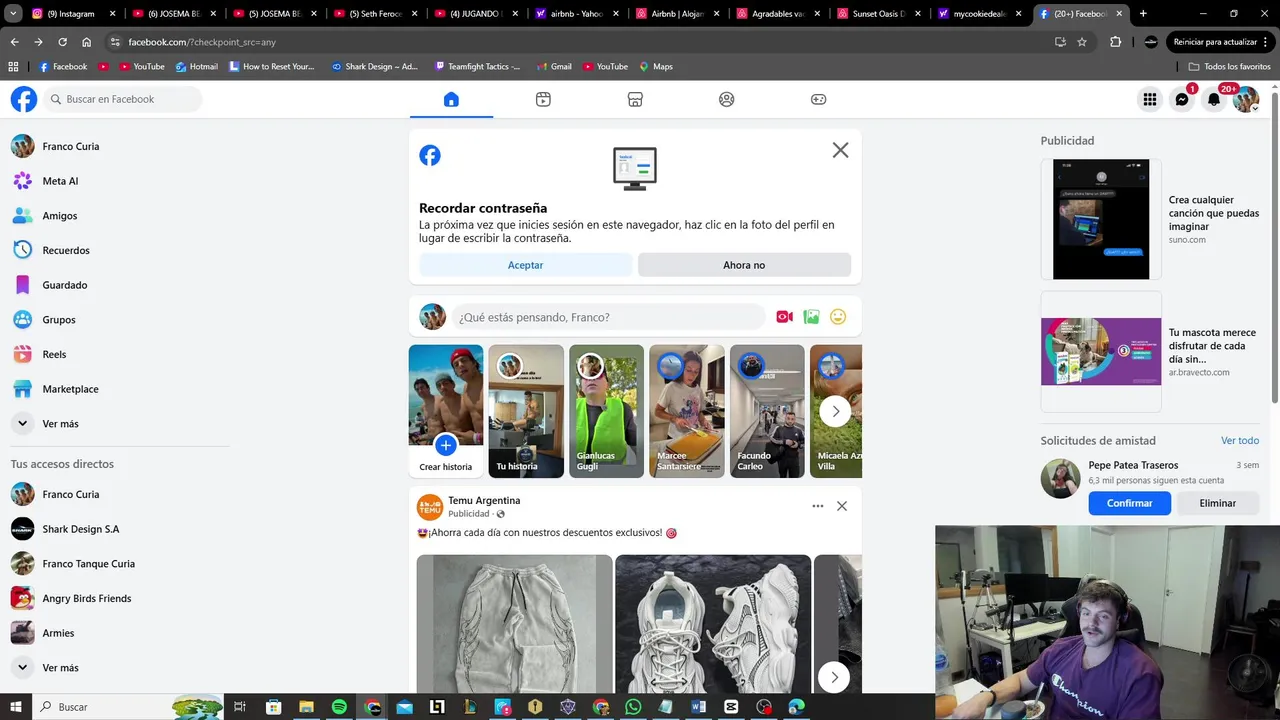Open Messenger chats icon

(1182, 99)
